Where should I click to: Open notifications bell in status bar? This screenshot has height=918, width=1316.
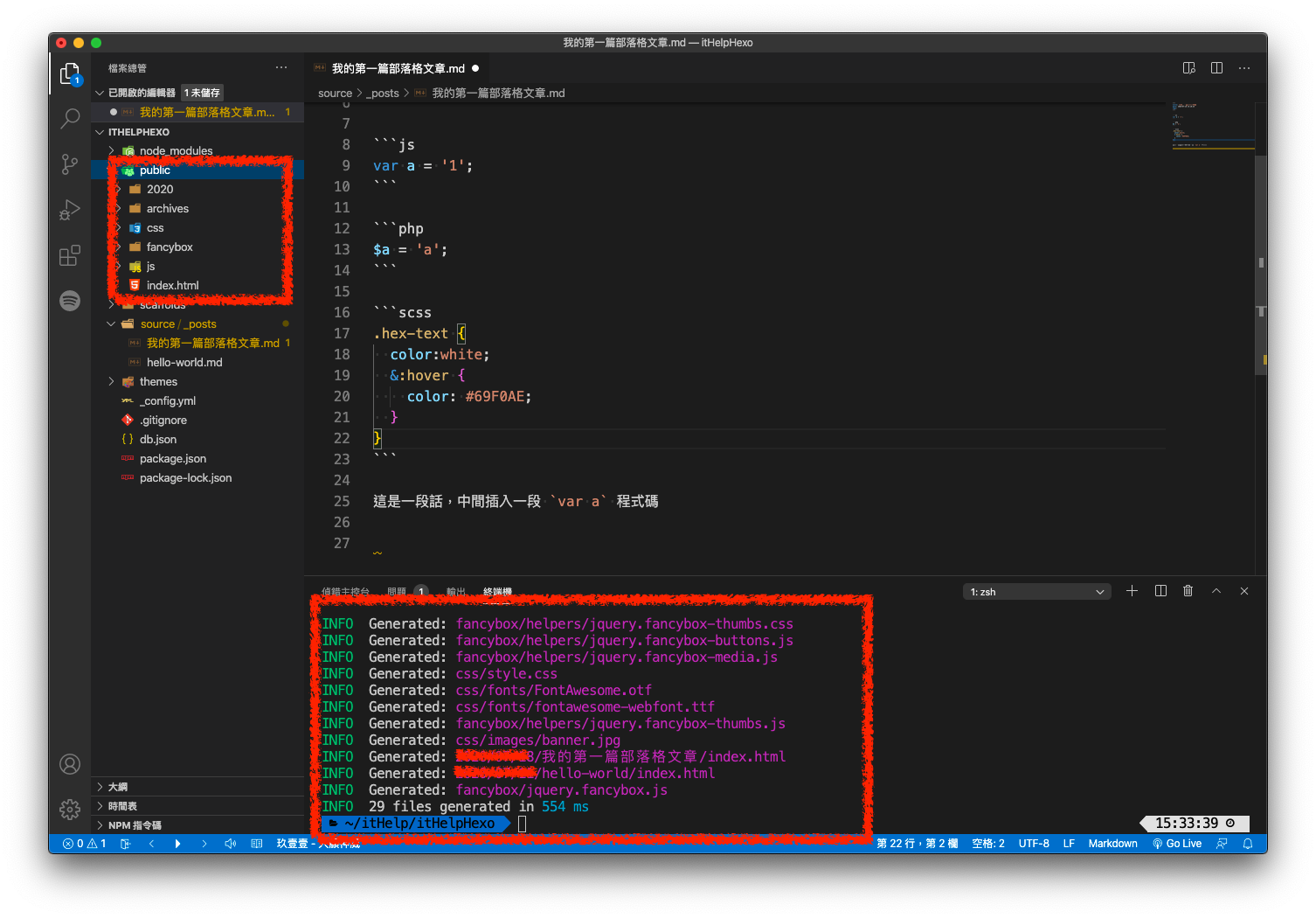pos(1248,844)
